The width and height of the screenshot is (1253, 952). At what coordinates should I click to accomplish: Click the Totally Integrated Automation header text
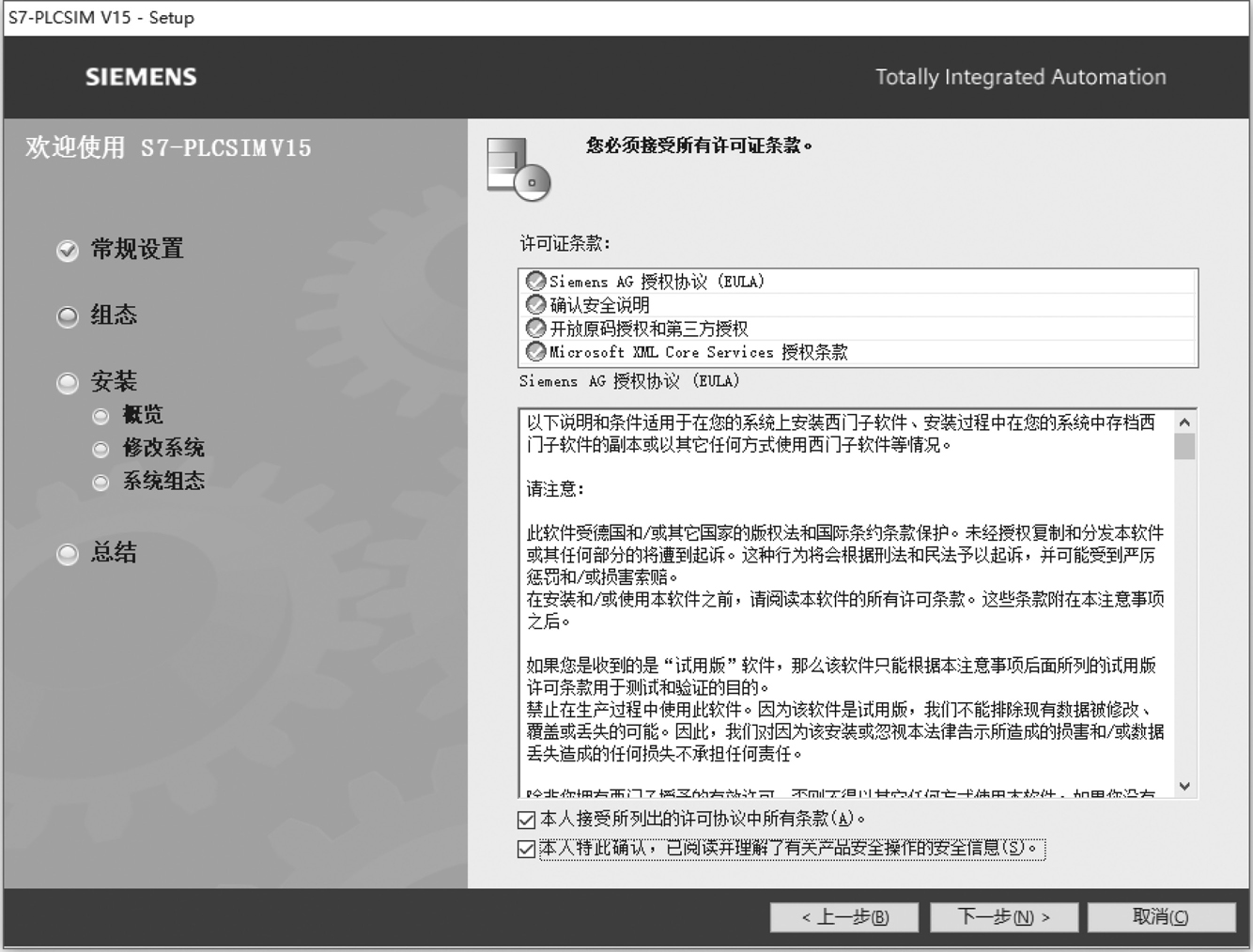pos(1021,77)
